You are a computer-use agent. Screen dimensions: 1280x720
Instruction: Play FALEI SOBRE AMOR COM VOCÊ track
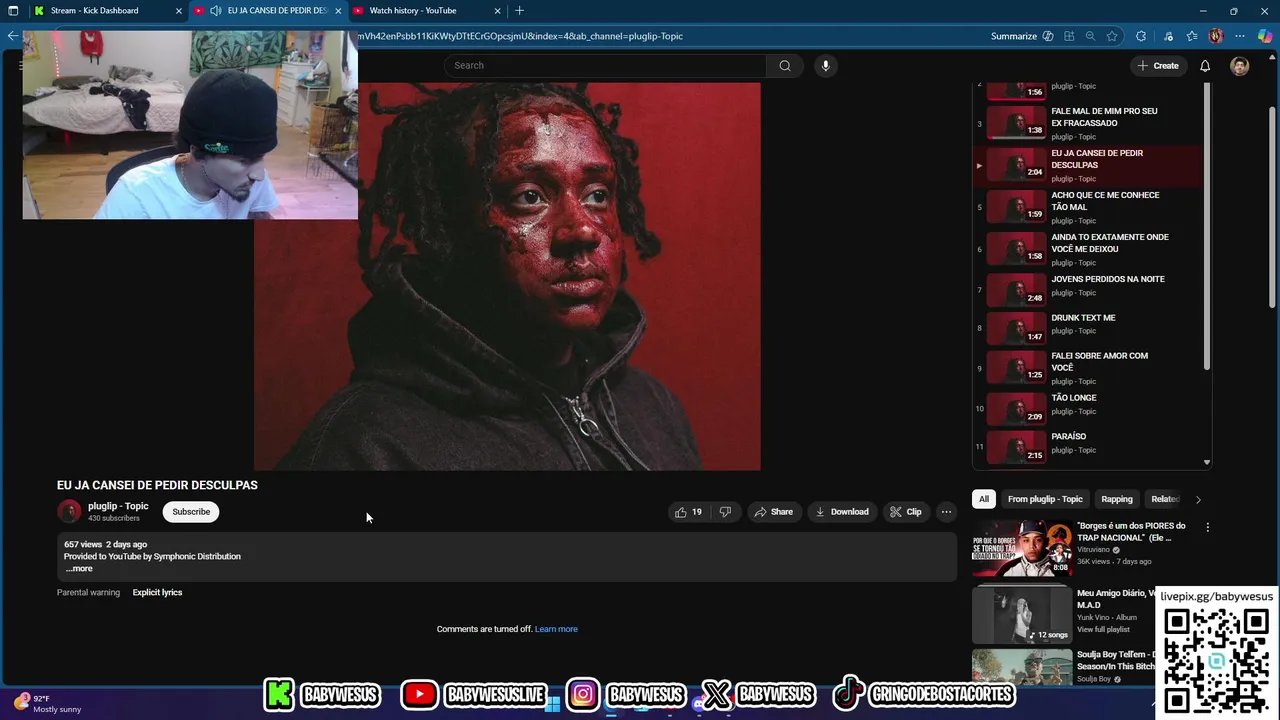(1090, 368)
